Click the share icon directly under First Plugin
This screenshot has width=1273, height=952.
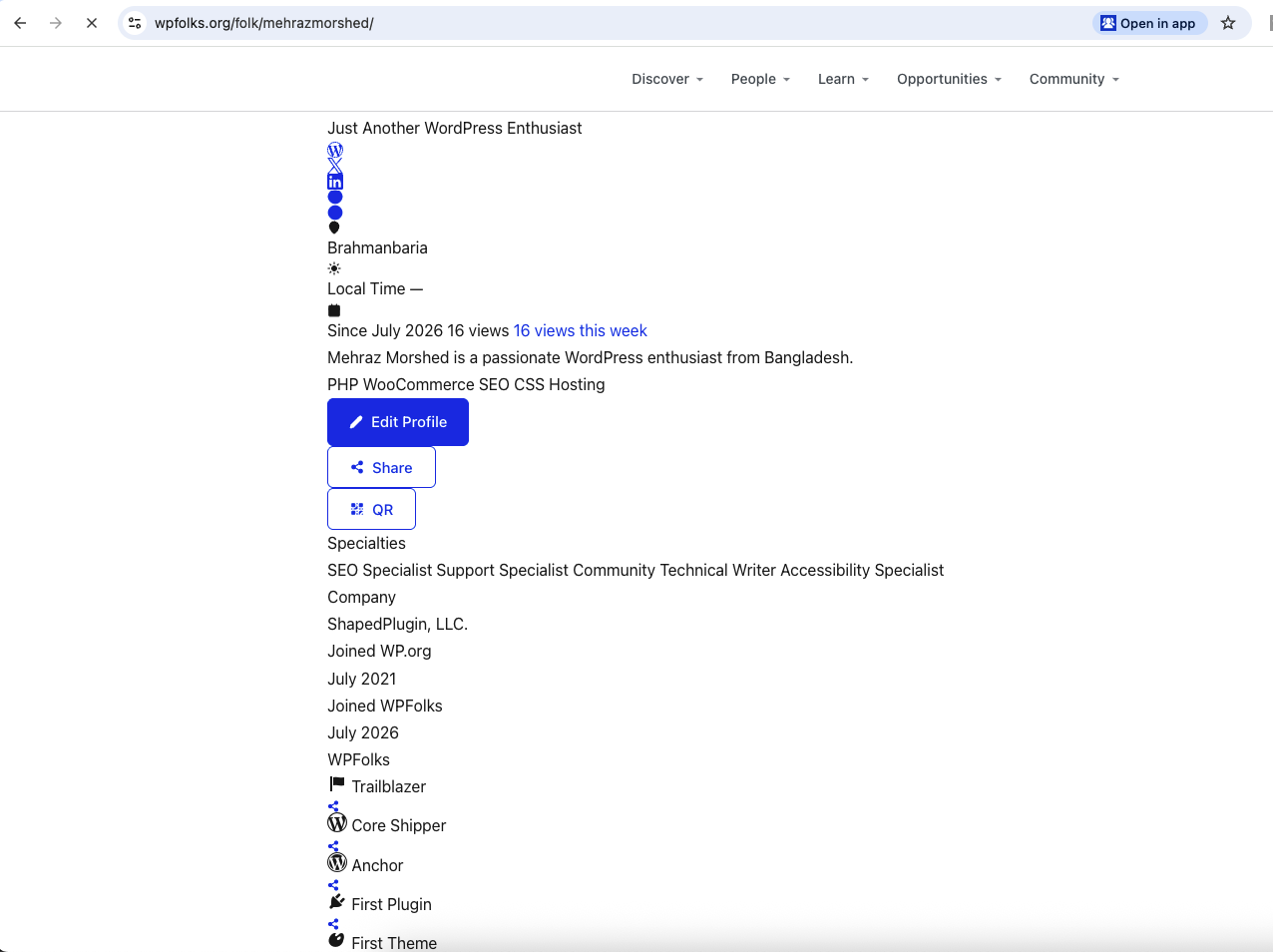tap(333, 924)
